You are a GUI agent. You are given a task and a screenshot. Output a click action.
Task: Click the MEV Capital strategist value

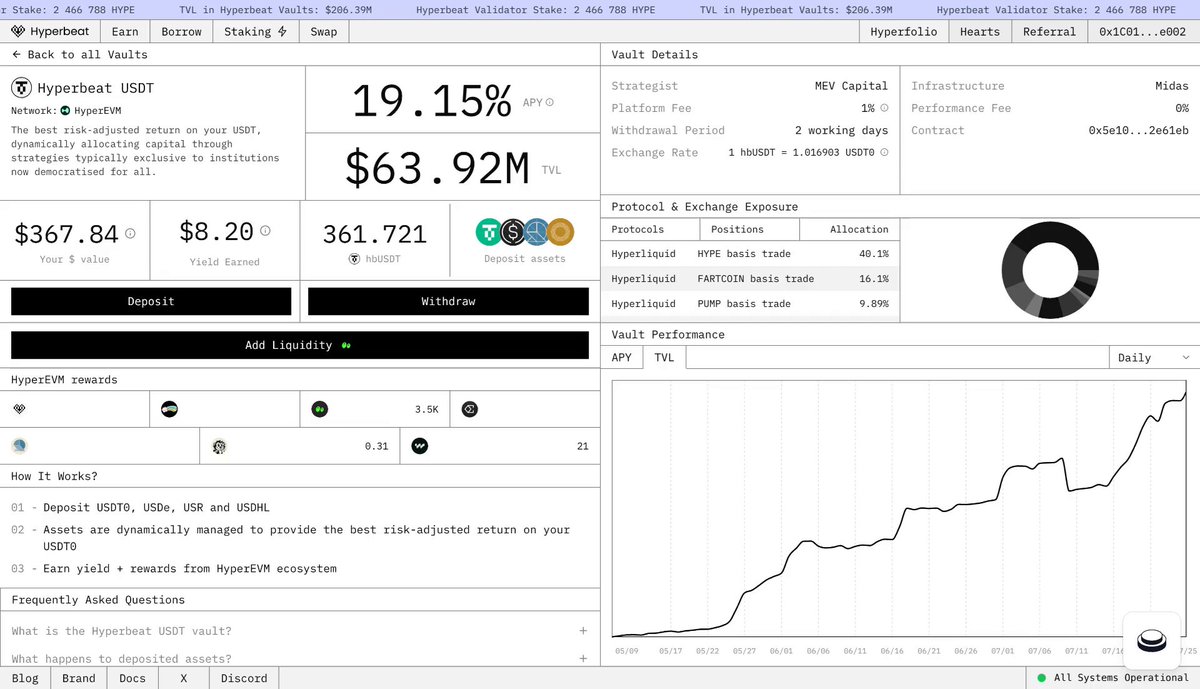[851, 86]
